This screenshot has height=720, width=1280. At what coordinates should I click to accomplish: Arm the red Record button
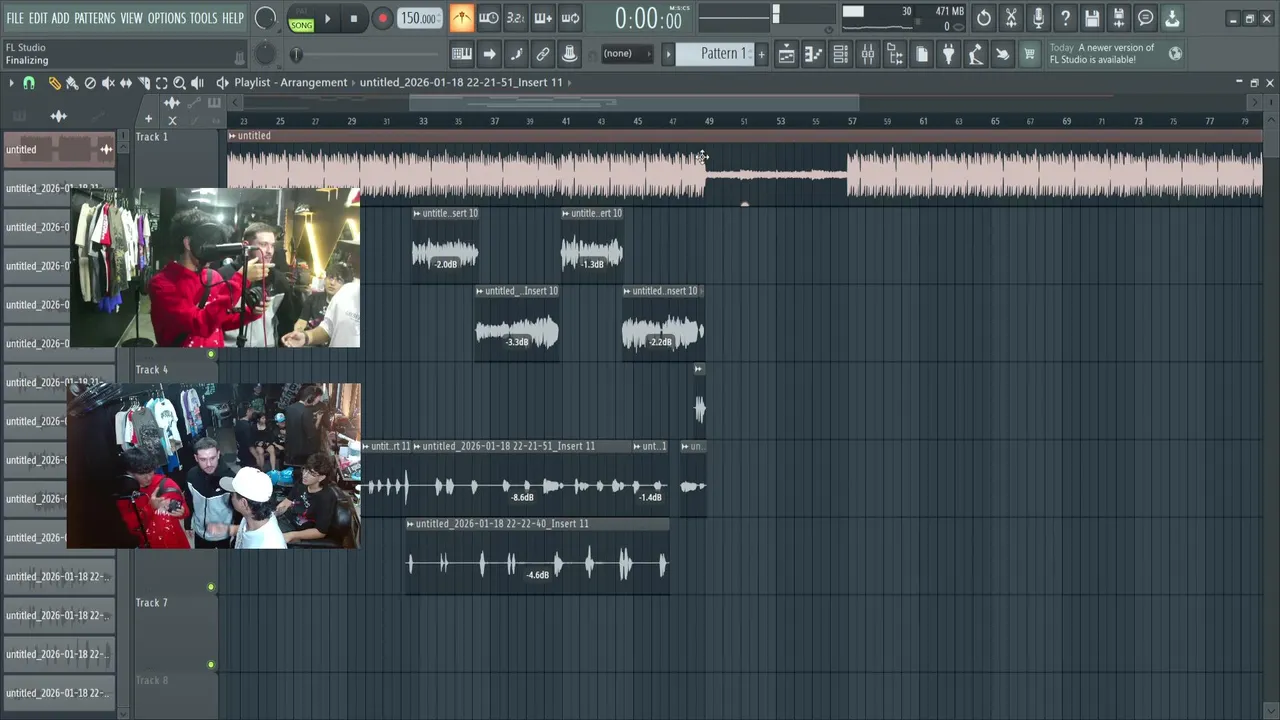[382, 18]
